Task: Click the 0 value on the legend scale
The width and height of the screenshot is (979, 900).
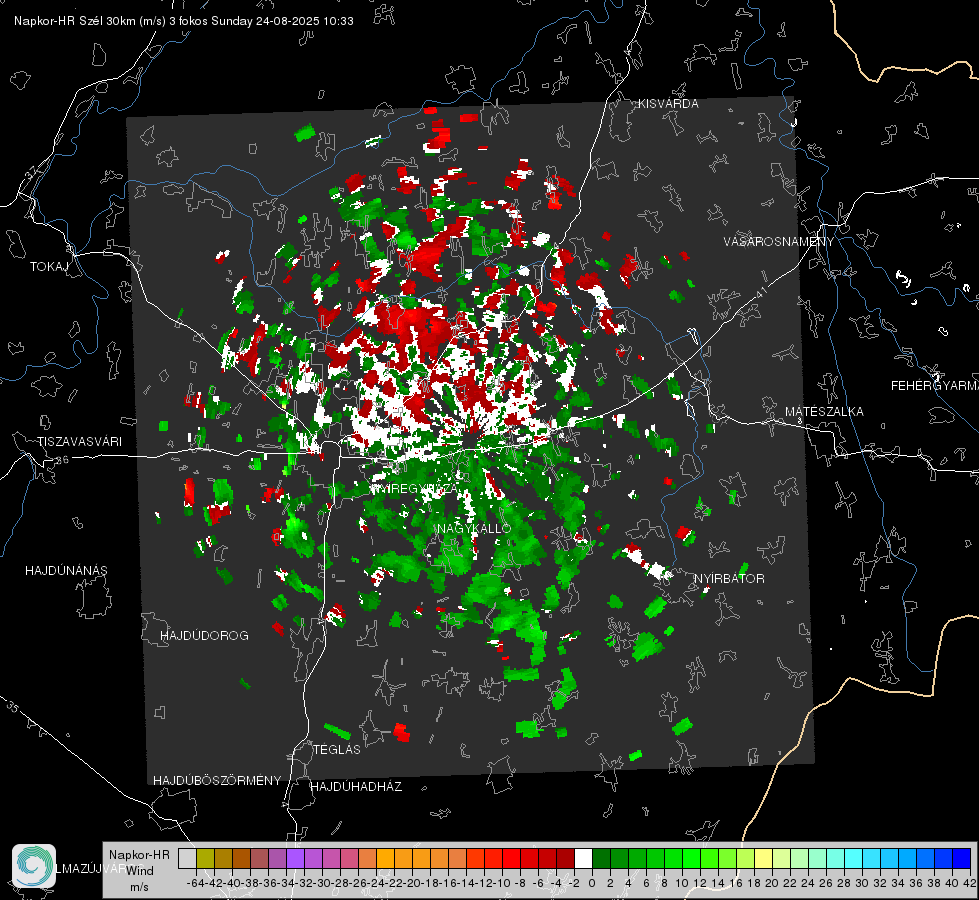Action: [592, 883]
